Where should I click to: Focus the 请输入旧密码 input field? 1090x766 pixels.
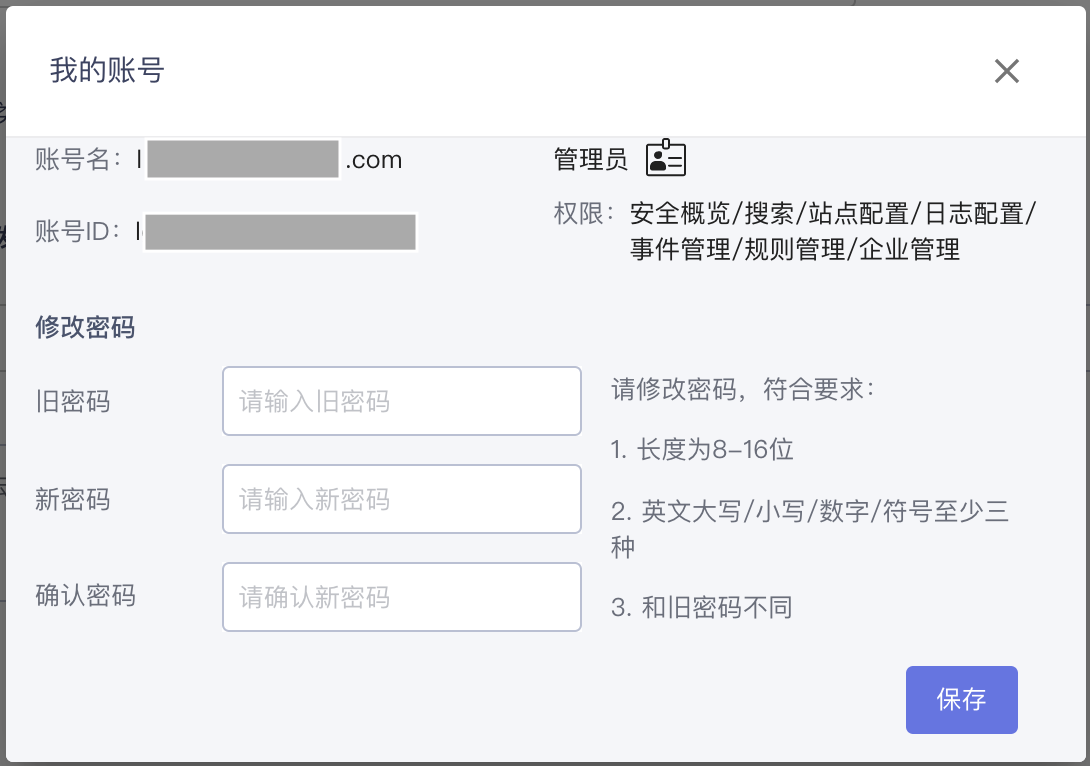402,401
